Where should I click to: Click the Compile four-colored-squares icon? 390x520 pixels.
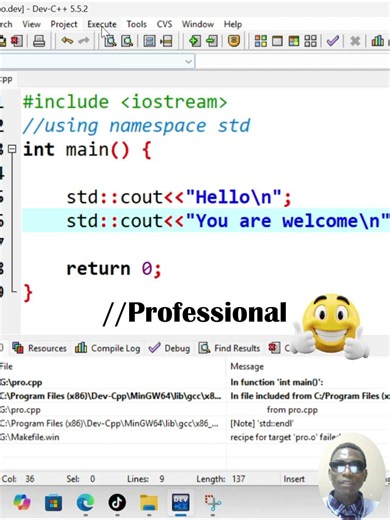261,41
